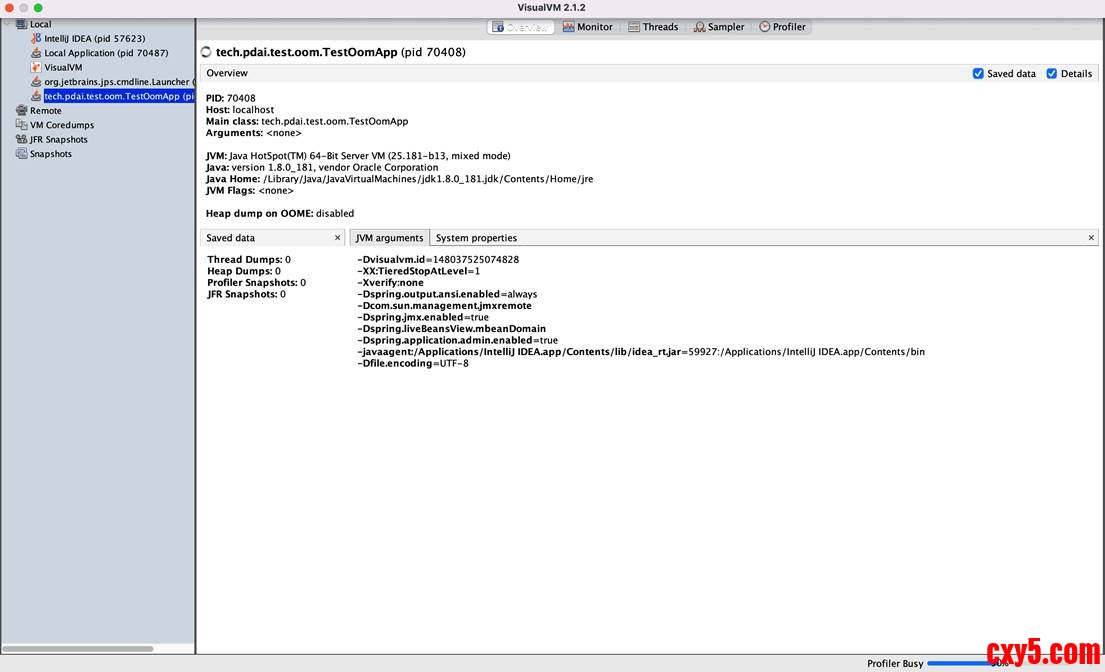This screenshot has height=672, width=1105.
Task: Select the JVM arguments tab
Action: [x=390, y=238]
